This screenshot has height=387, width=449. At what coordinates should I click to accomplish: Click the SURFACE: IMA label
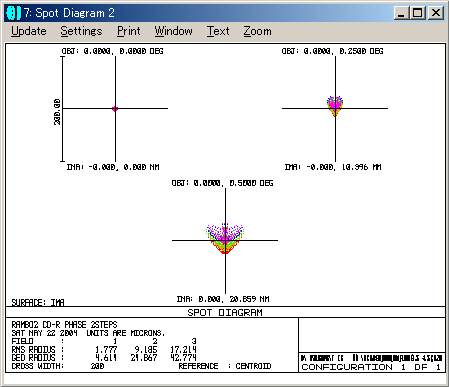pyautogui.click(x=38, y=302)
